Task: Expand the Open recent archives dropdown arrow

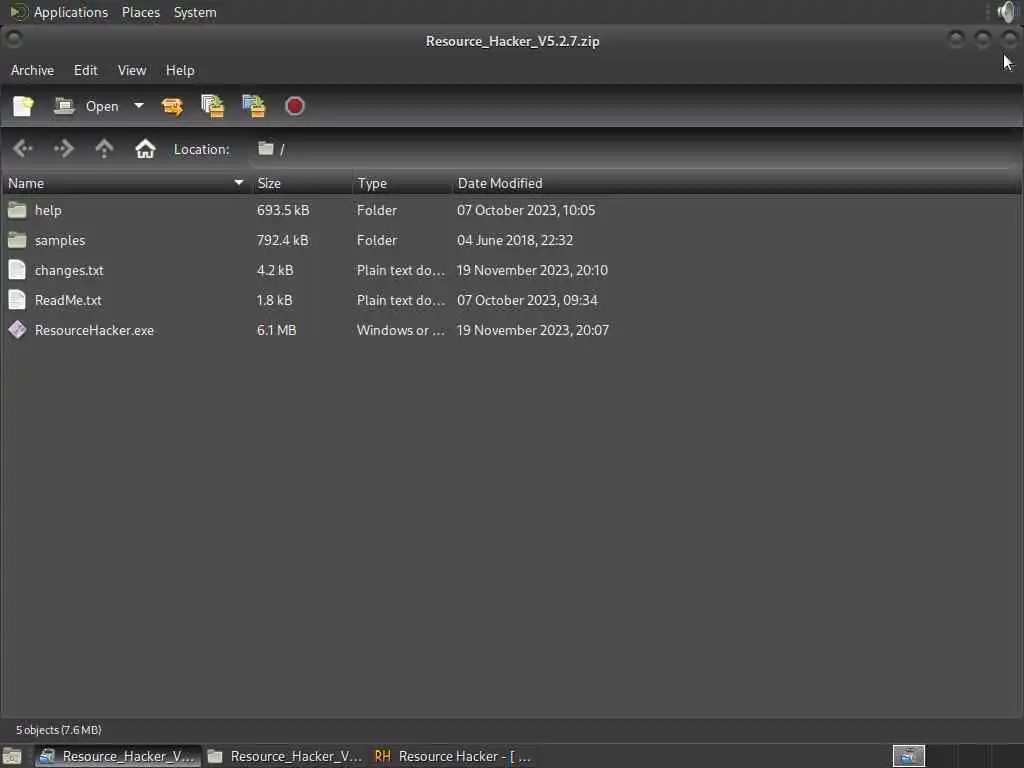Action: point(138,105)
